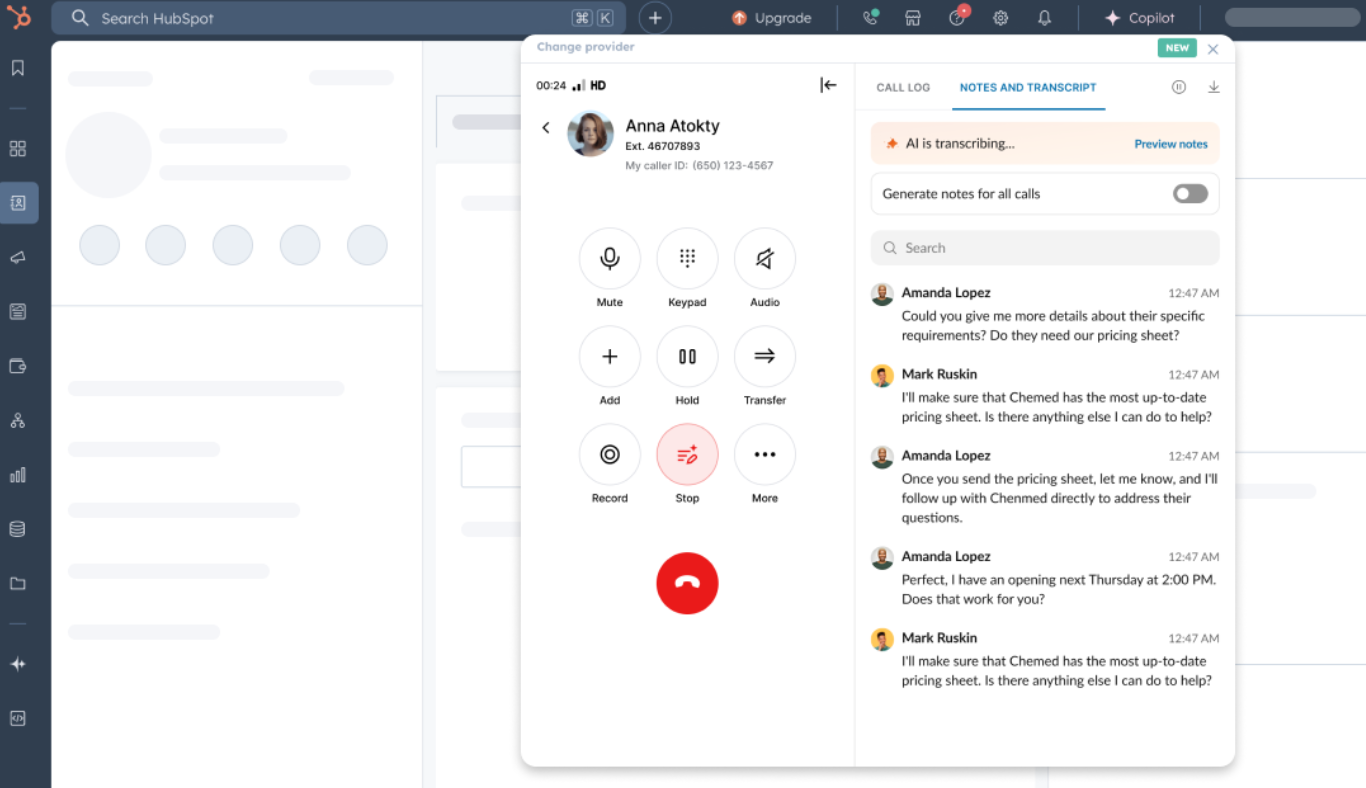The image size is (1366, 788).
Task: Go back using the chevron next to Anna Atokty
Action: click(x=546, y=128)
